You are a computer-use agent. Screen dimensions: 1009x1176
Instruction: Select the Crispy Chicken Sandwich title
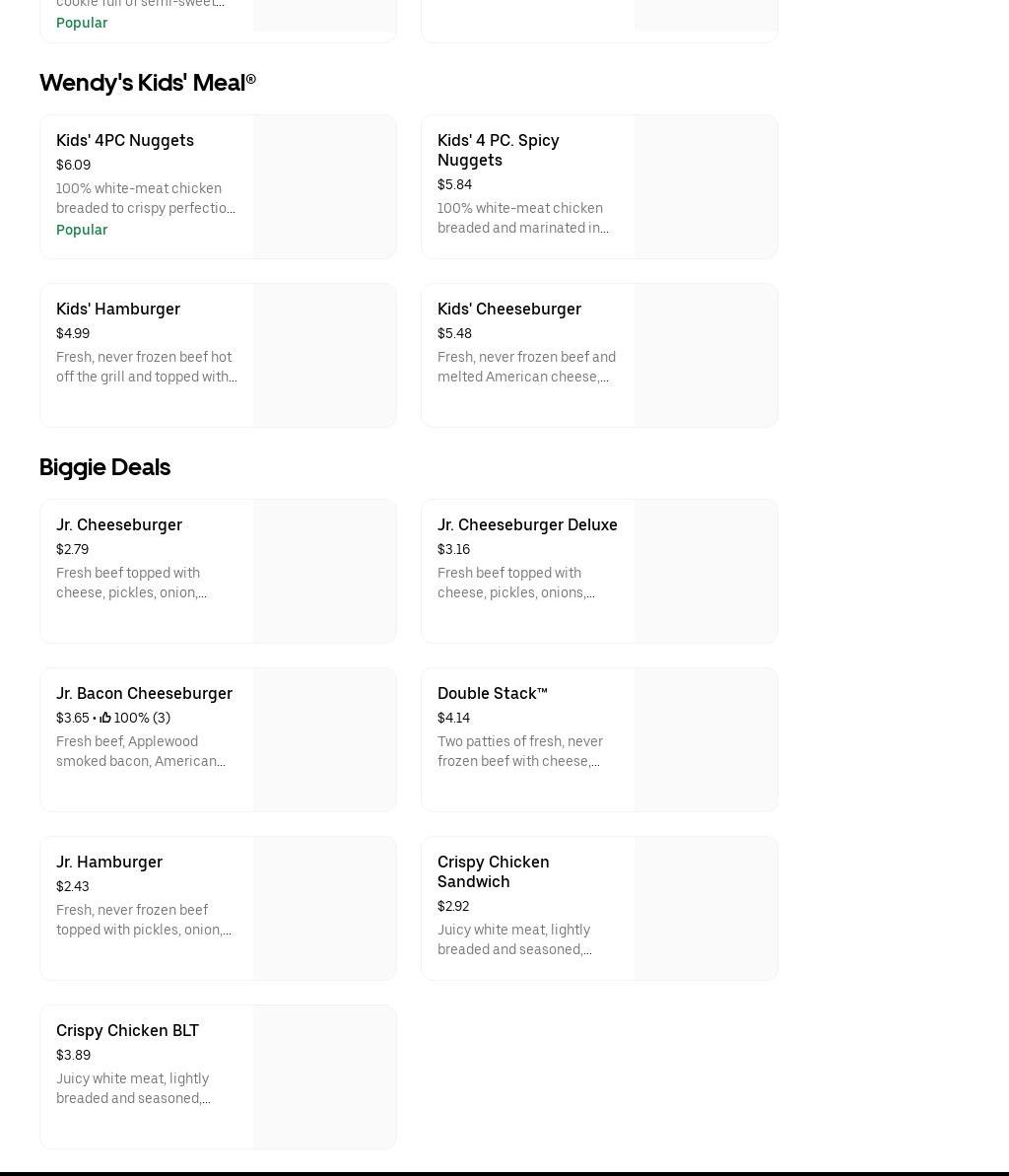pos(494,872)
